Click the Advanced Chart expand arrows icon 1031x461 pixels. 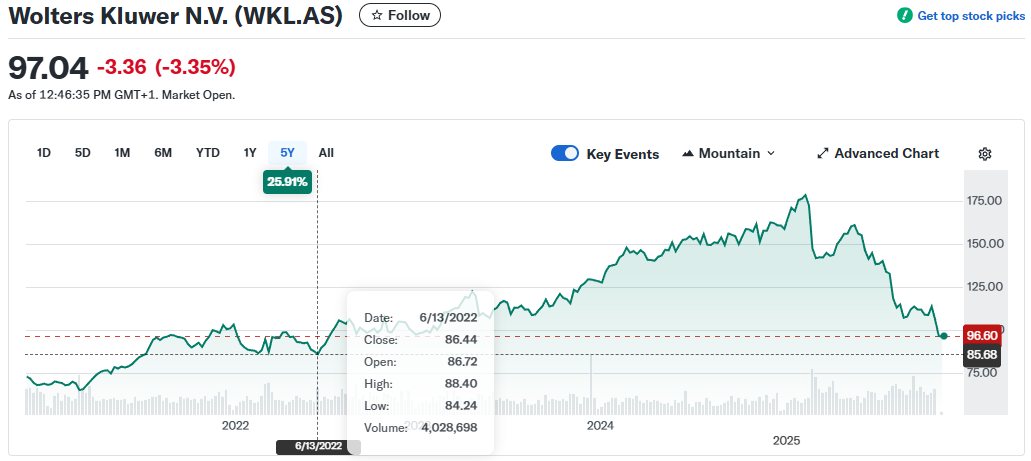coord(823,154)
